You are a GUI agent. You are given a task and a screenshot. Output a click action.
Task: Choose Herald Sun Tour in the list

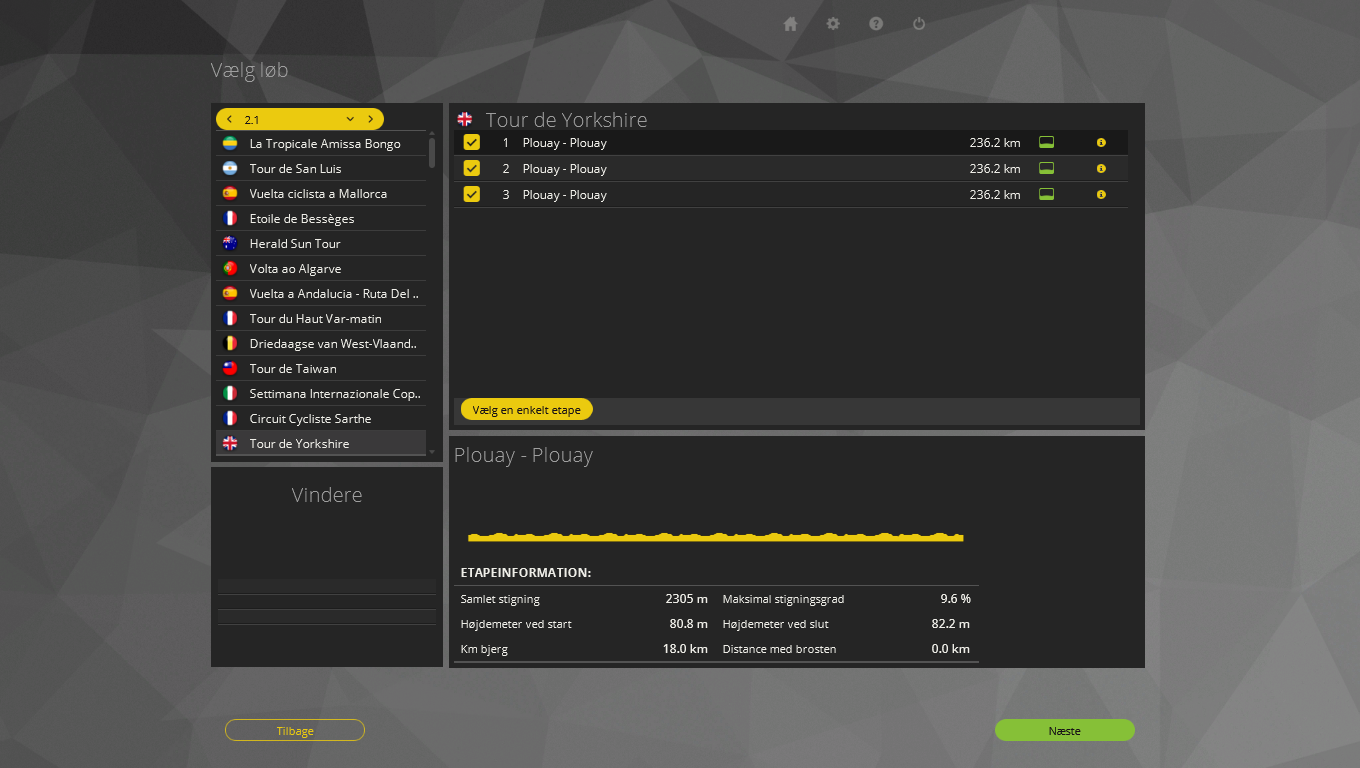tap(295, 244)
